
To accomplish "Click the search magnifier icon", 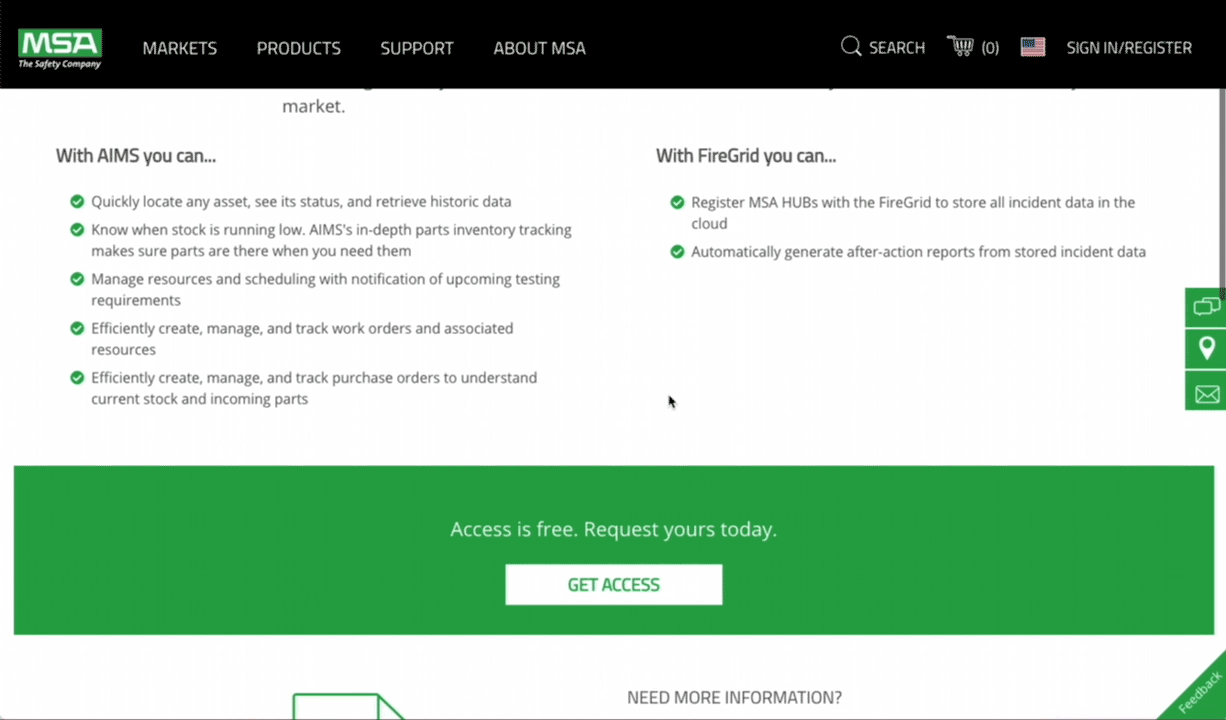I will (851, 46).
